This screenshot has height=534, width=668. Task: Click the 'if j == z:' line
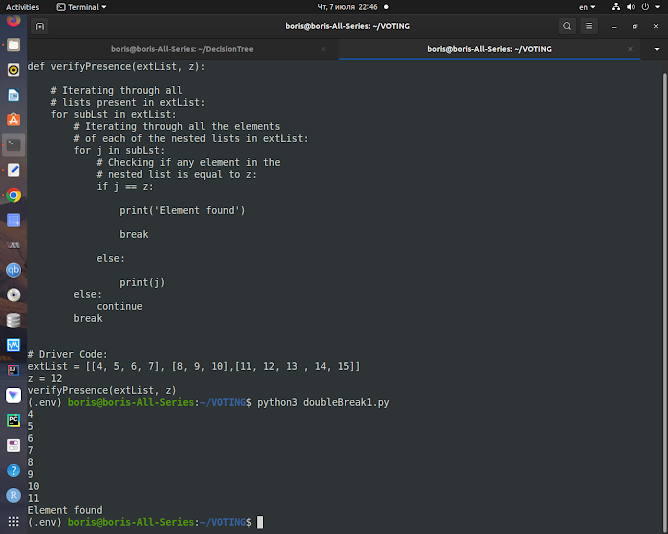click(x=125, y=187)
